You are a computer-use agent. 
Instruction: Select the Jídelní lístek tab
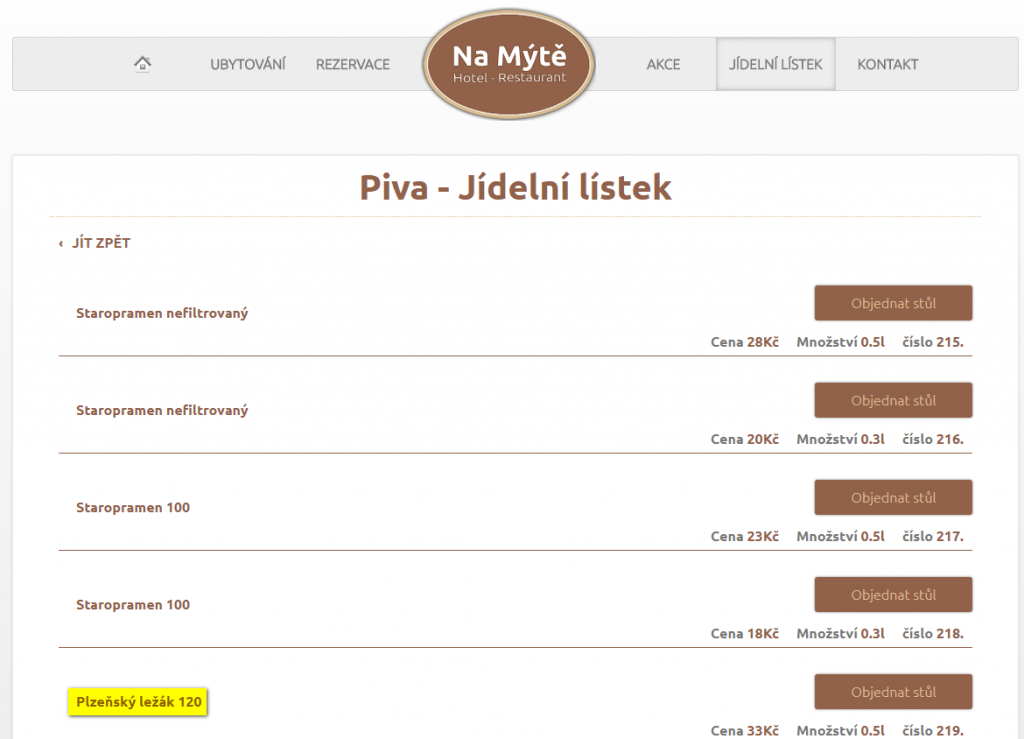(x=775, y=64)
